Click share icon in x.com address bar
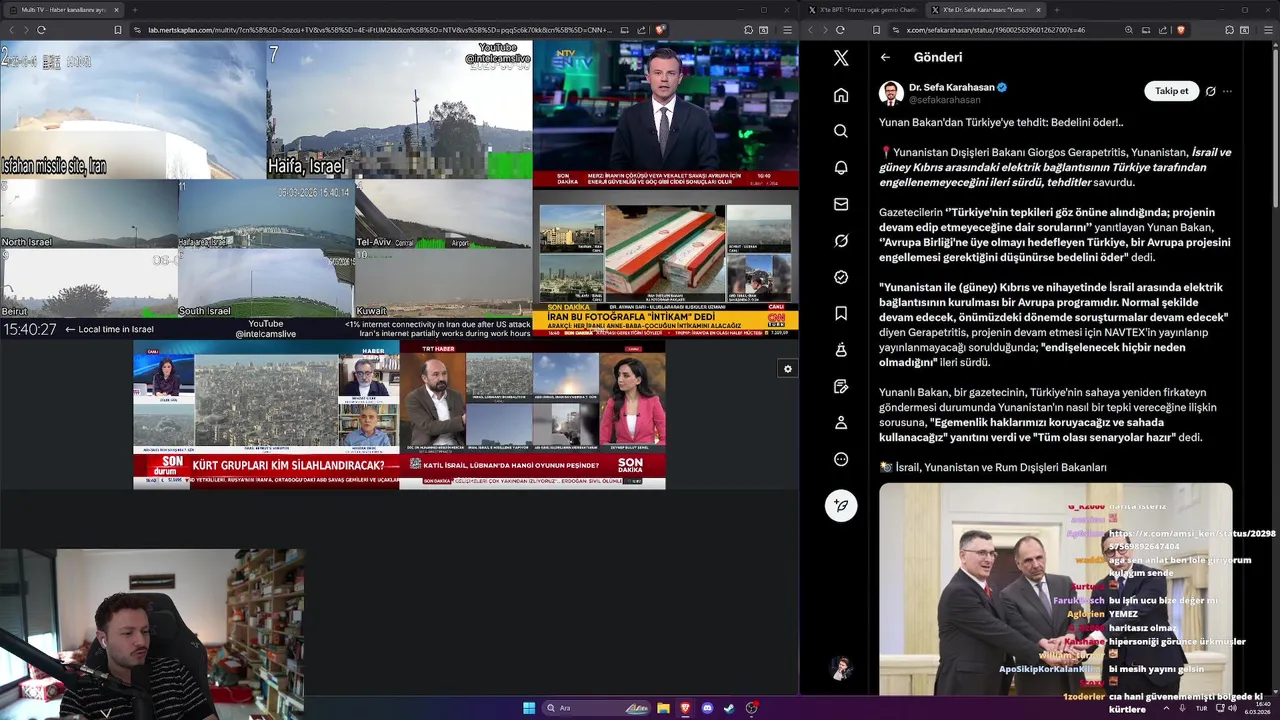 pos(1162,30)
